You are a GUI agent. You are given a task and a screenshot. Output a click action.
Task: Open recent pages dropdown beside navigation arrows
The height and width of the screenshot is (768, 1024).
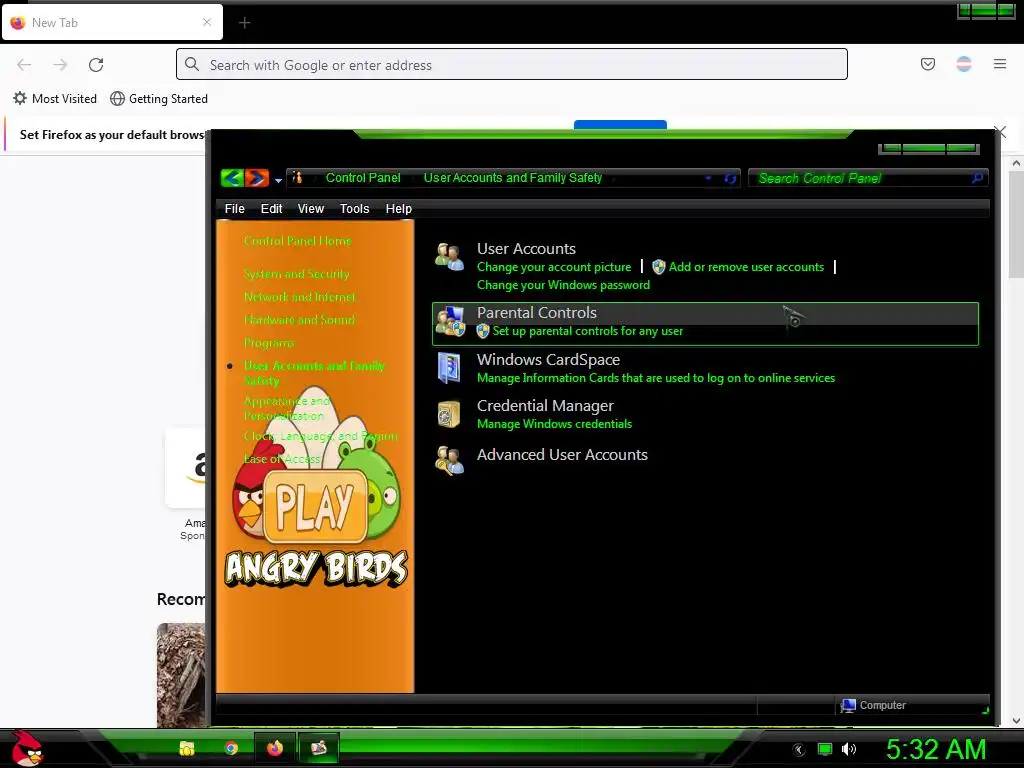click(278, 180)
